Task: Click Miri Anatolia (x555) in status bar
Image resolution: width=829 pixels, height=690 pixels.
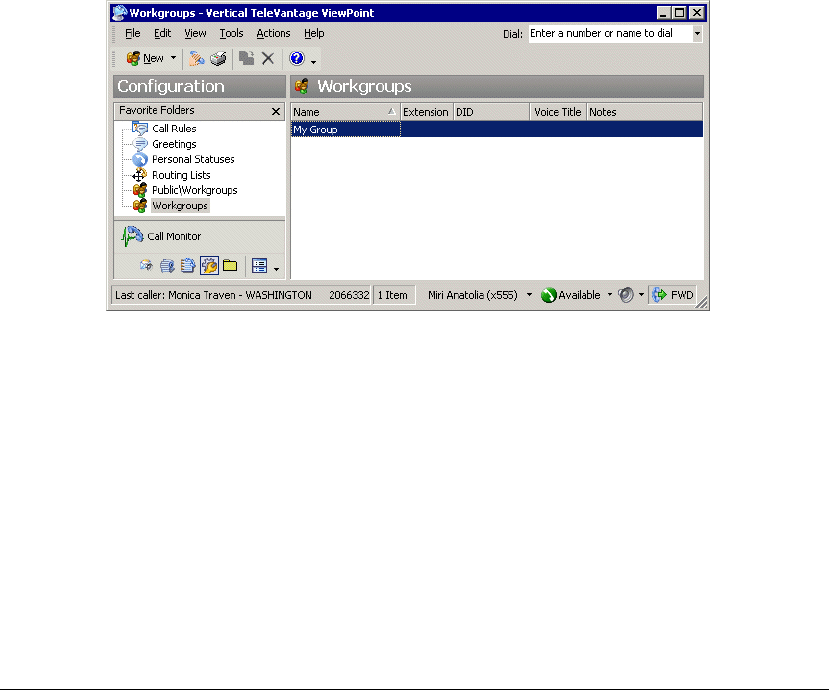Action: click(x=473, y=295)
